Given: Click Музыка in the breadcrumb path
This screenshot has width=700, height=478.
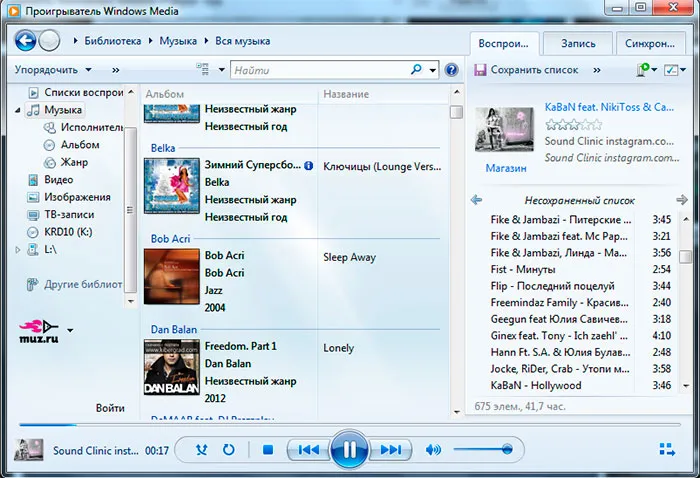Looking at the screenshot, I should (178, 41).
